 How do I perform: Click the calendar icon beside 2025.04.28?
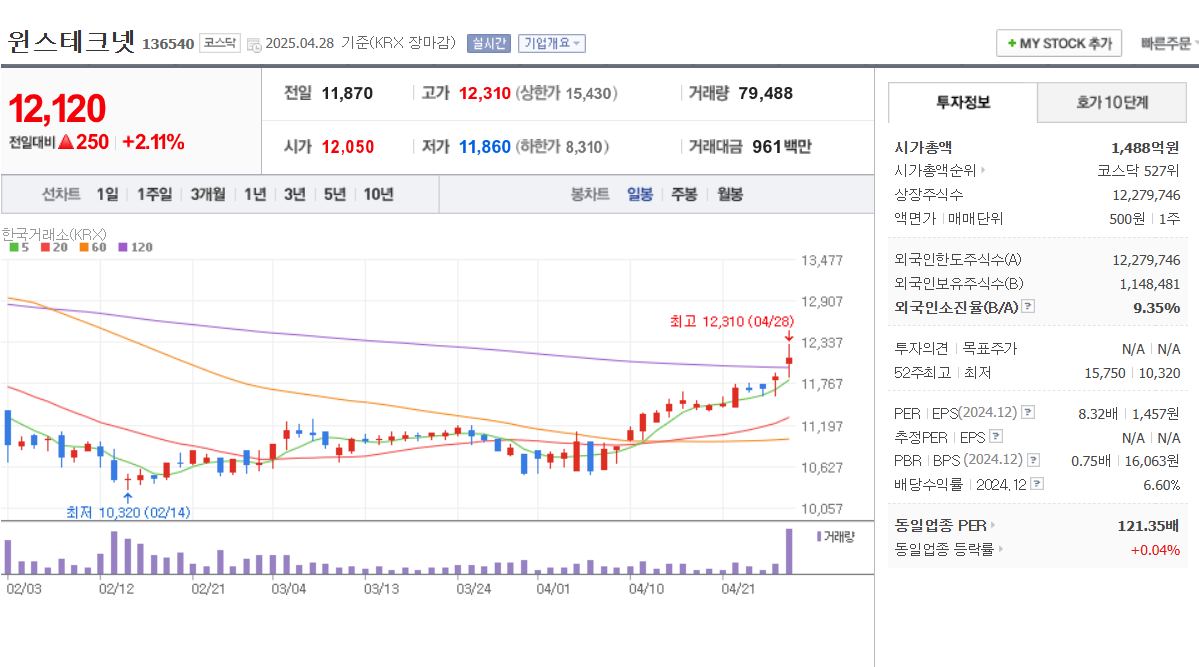(x=255, y=43)
